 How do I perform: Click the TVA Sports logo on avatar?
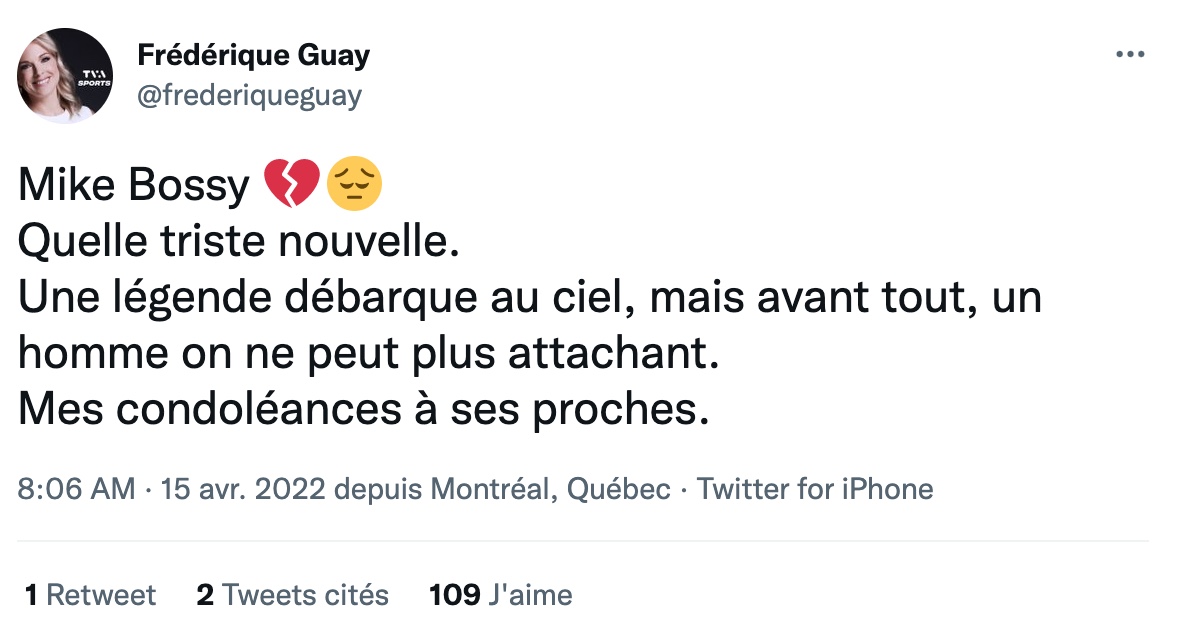point(96,78)
